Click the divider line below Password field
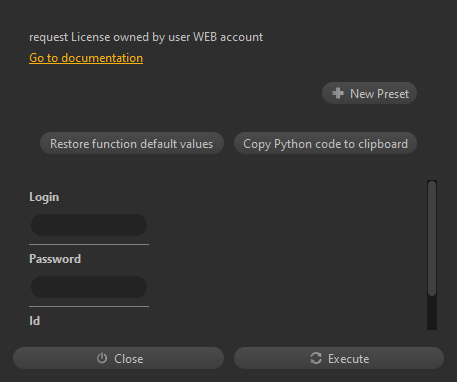457x382 pixels. click(89, 306)
